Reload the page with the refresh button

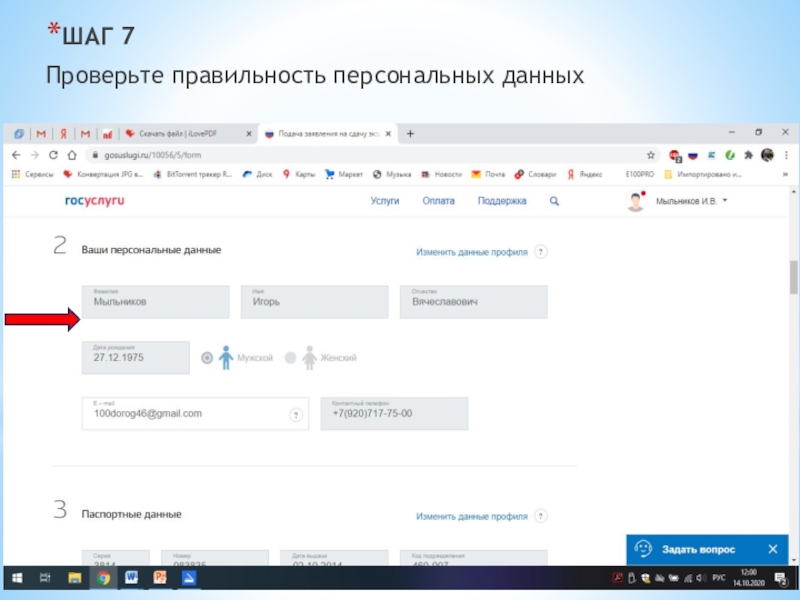[x=54, y=155]
